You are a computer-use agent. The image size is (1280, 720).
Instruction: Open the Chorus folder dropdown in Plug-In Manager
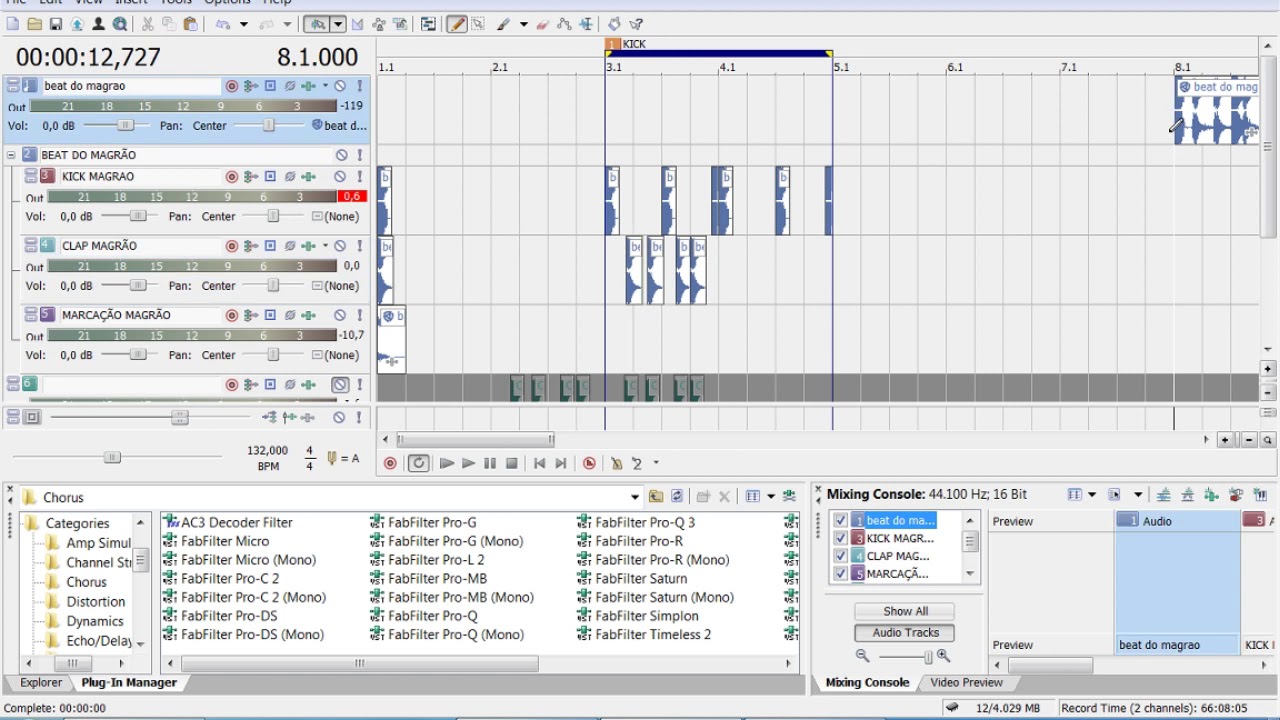(635, 497)
